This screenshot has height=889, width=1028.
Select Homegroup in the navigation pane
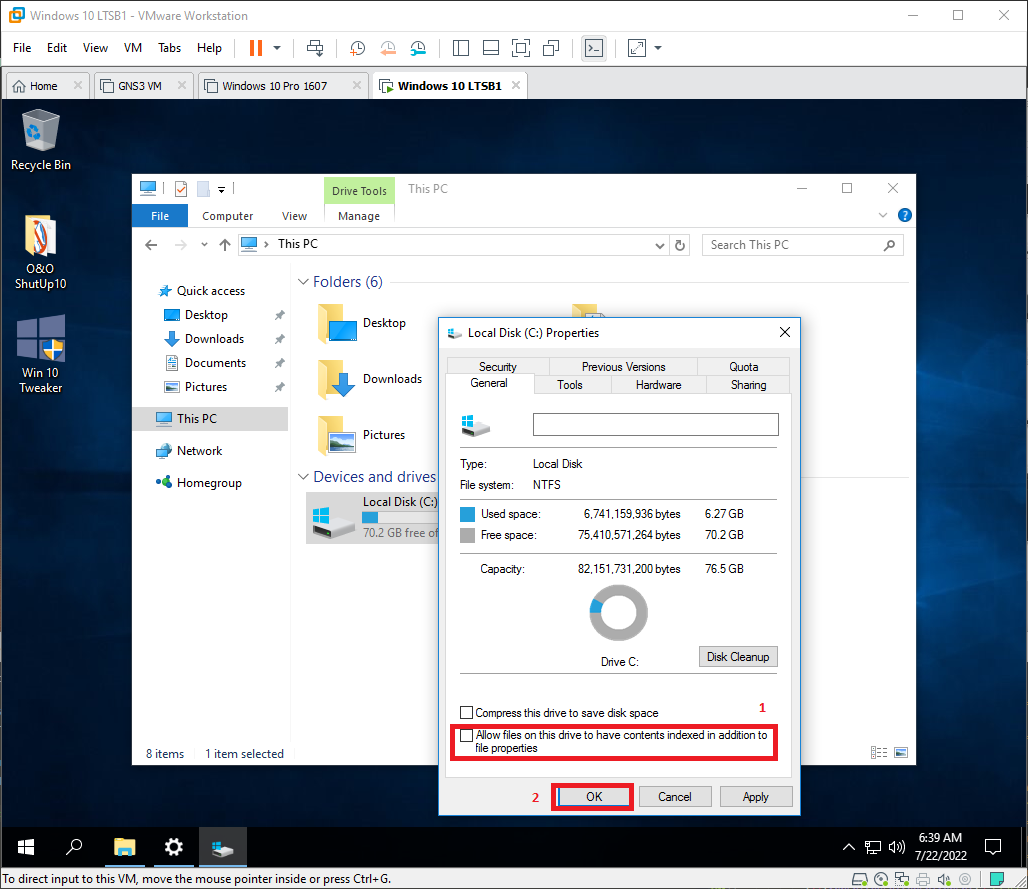[209, 483]
